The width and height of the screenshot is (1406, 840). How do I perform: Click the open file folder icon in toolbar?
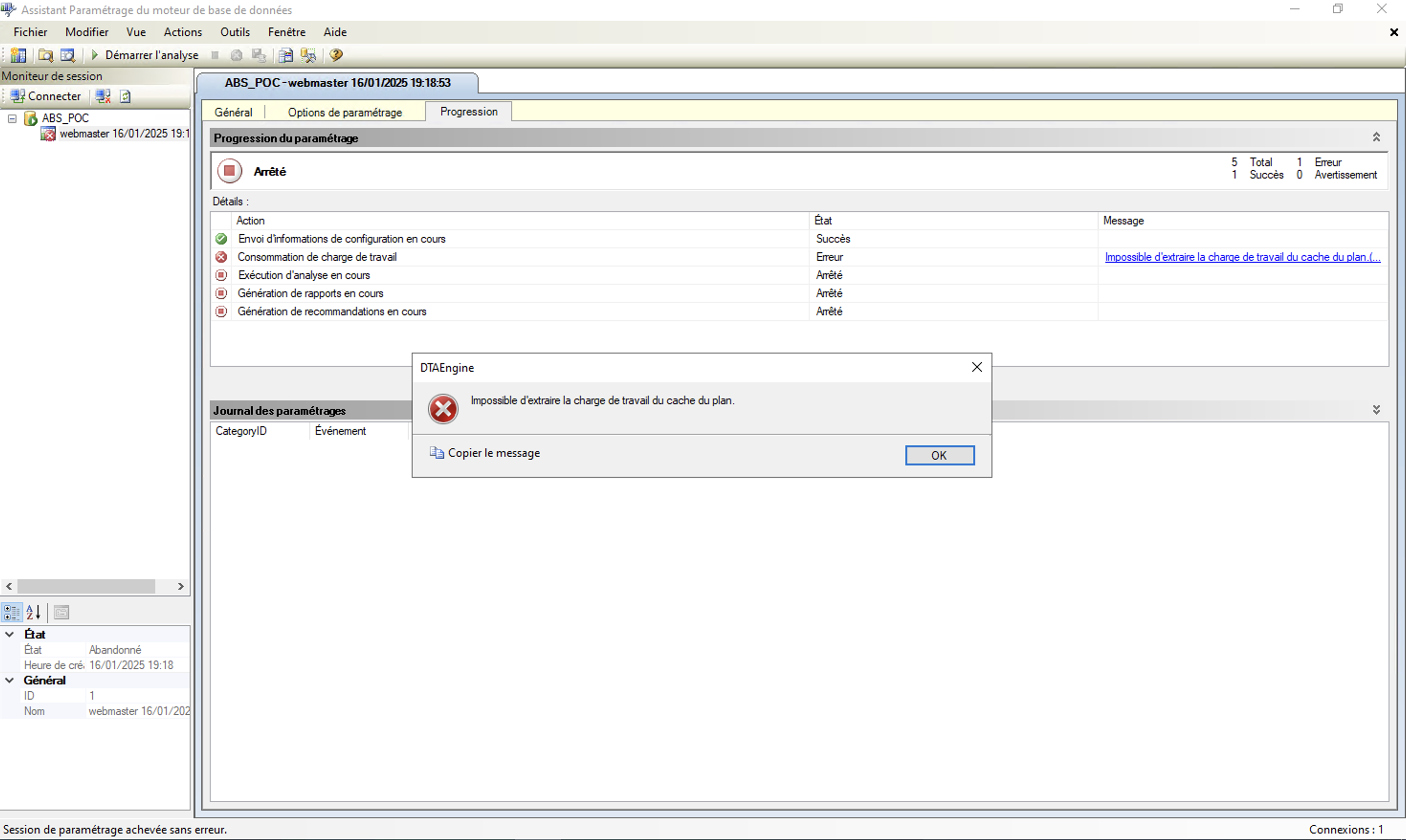coord(45,55)
